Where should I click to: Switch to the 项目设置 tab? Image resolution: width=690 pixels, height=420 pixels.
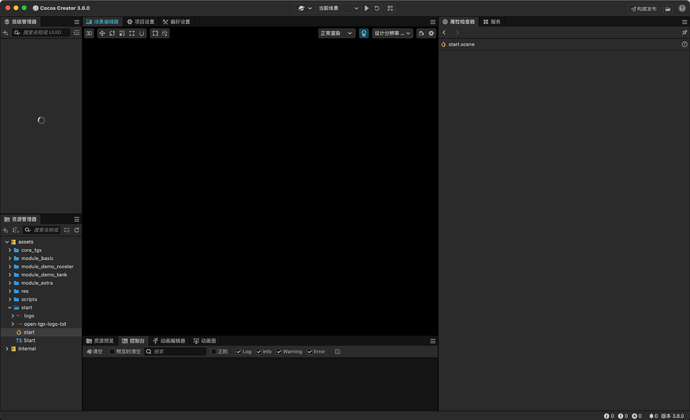pos(141,22)
